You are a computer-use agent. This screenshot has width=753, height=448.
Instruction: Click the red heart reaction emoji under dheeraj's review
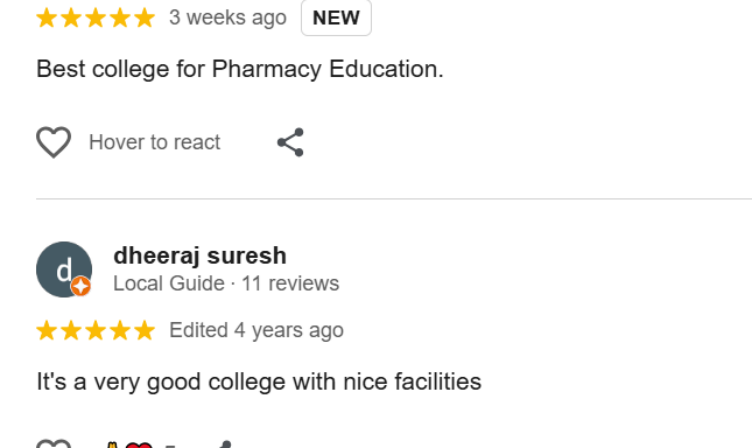138,445
